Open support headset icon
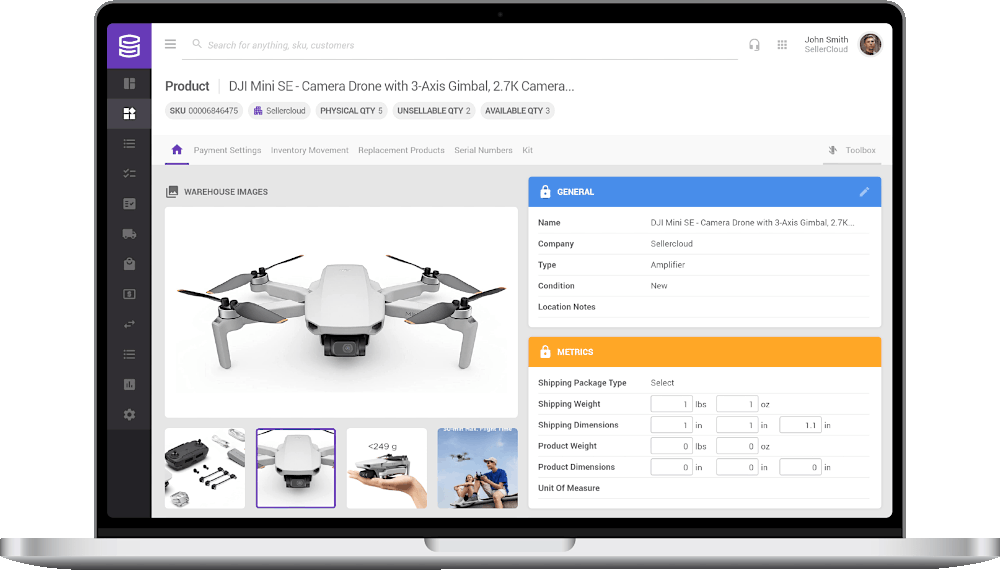Screen dimensions: 1000x570 coord(754,45)
